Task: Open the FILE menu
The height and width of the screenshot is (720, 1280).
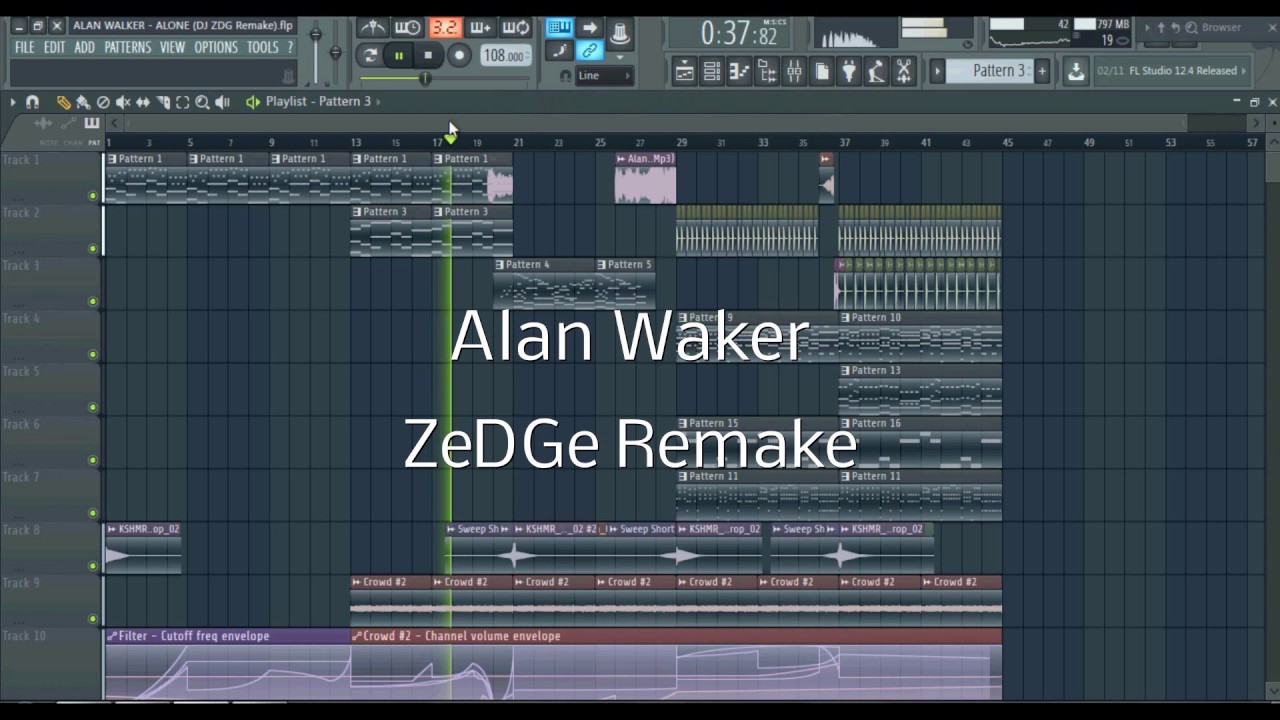Action: click(x=24, y=47)
